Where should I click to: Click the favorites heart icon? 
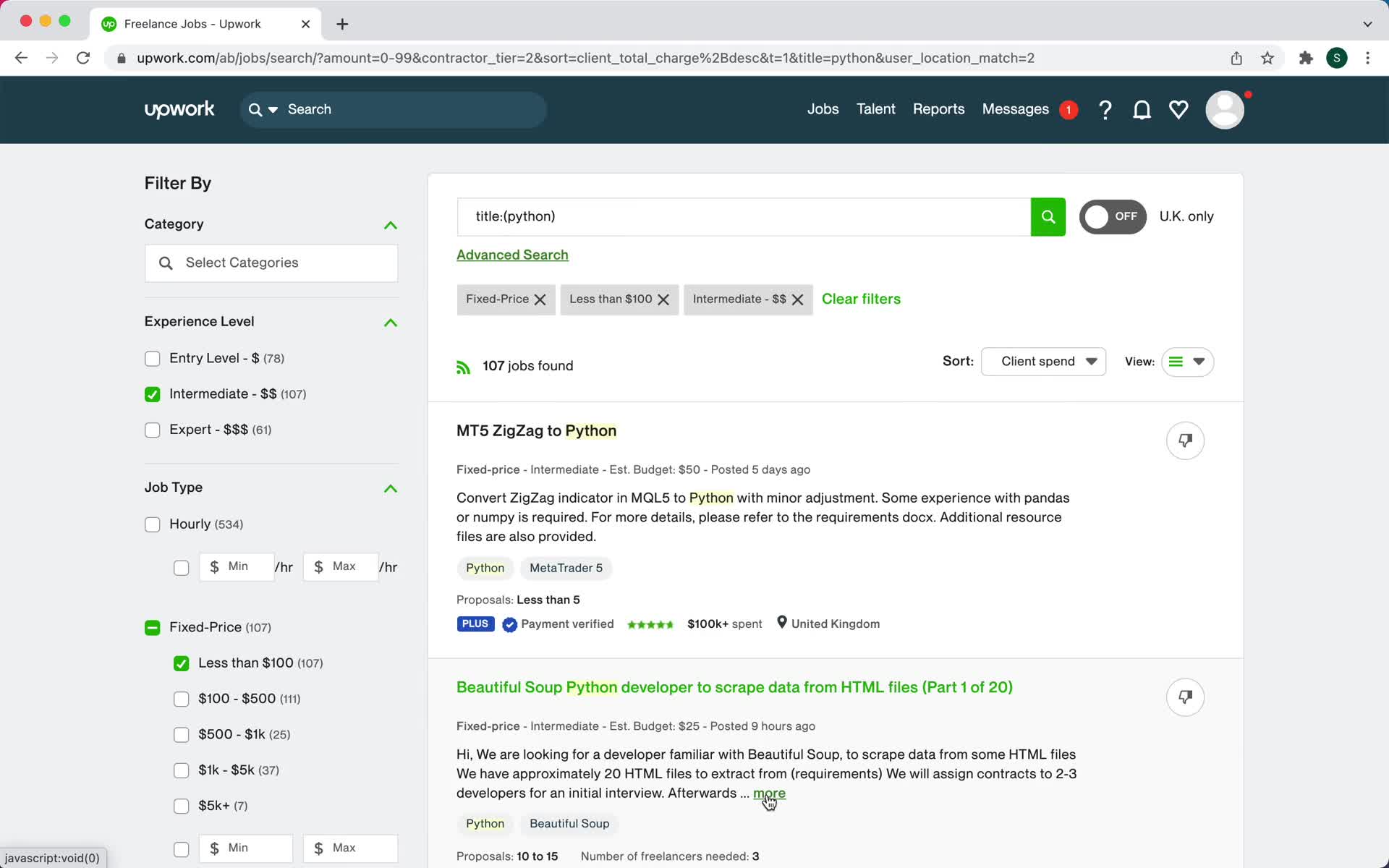click(x=1178, y=109)
